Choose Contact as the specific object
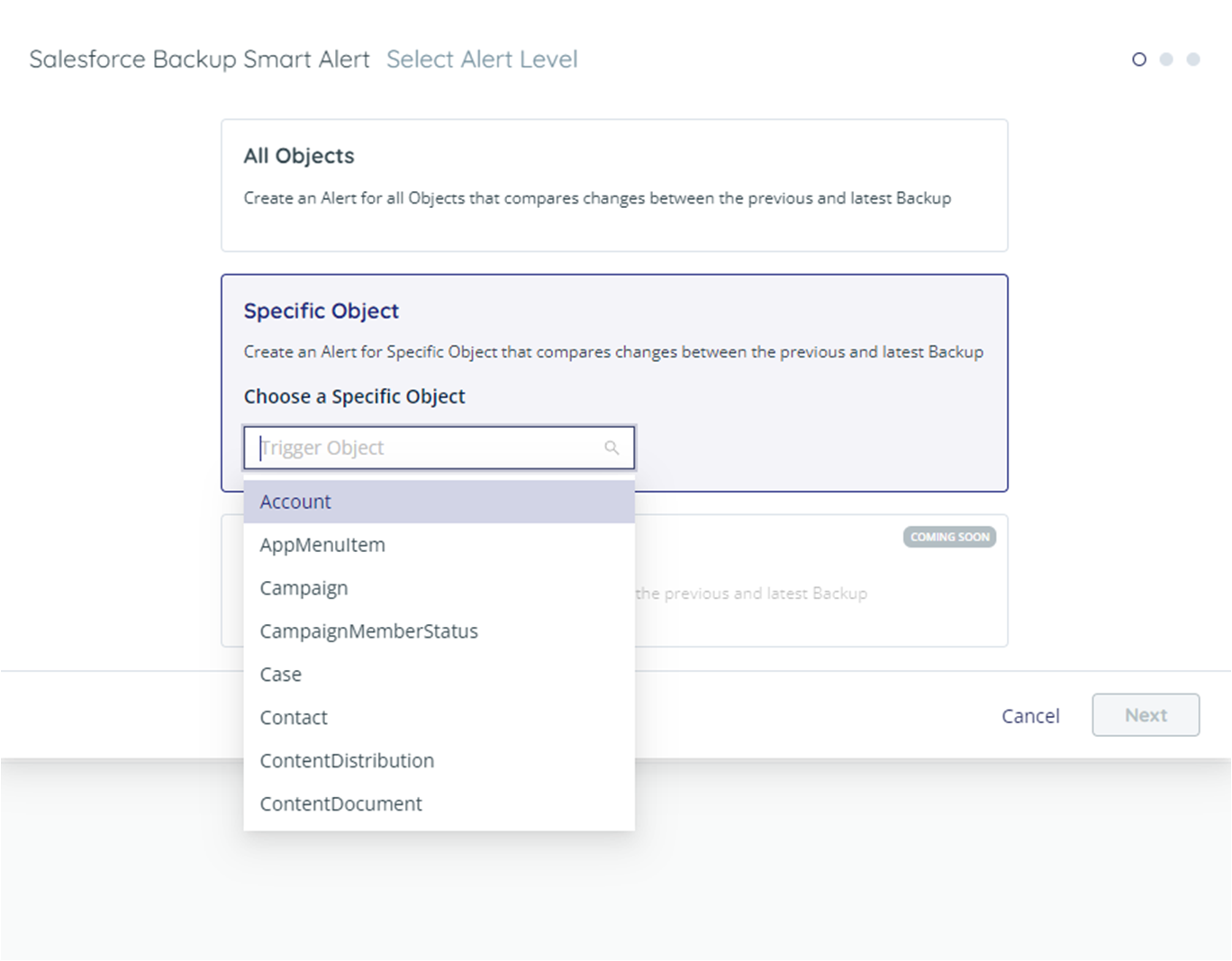1232x961 pixels. (x=293, y=717)
